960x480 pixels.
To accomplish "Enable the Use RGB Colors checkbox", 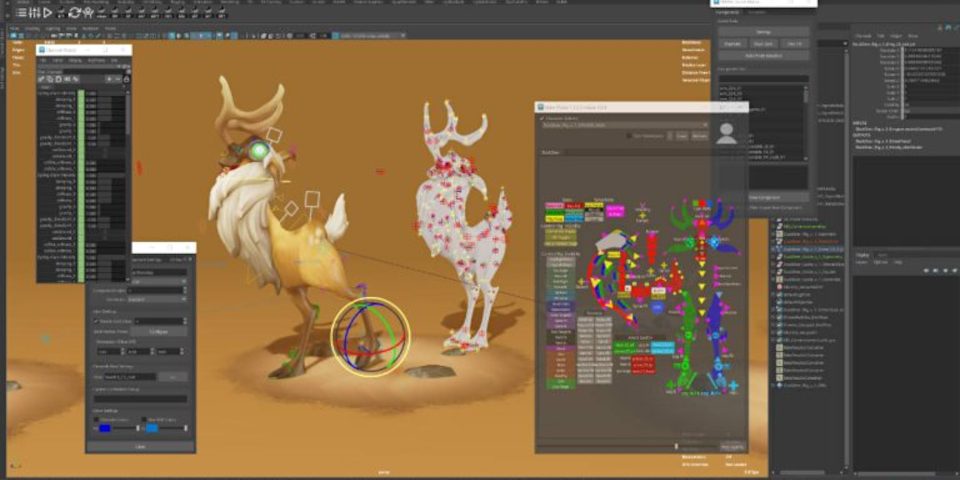I will [144, 419].
